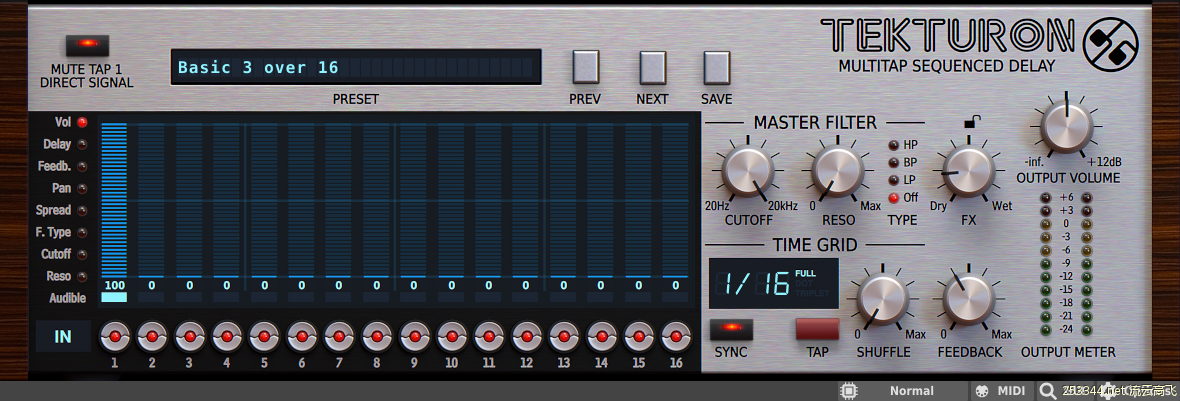This screenshot has width=1180, height=401.
Task: Toggle tap button 6
Action: pyautogui.click(x=302, y=337)
